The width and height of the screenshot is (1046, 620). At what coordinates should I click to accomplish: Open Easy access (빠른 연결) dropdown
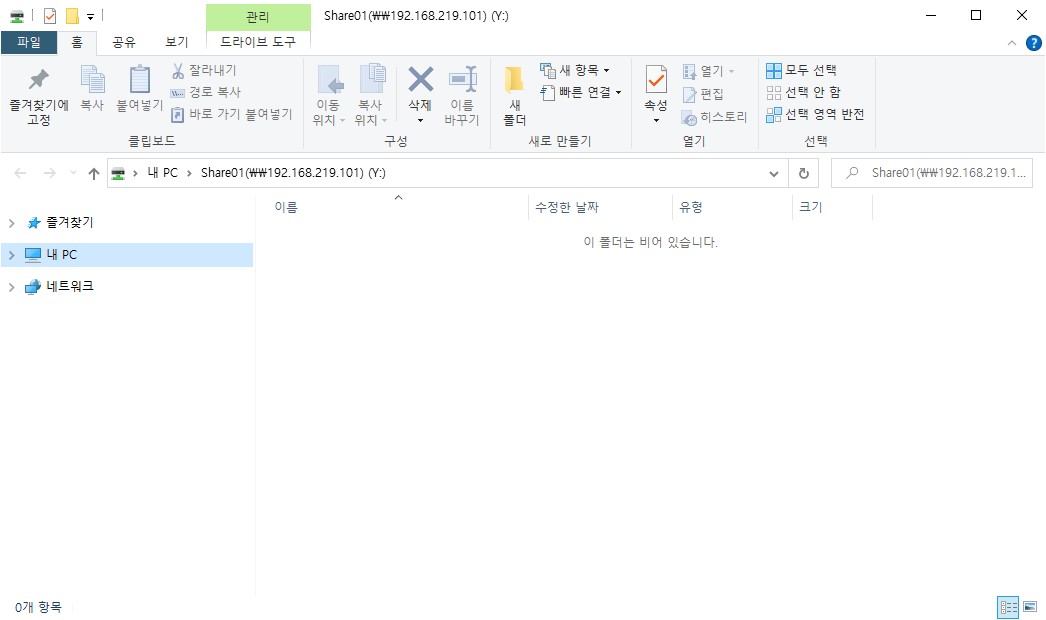coord(581,92)
